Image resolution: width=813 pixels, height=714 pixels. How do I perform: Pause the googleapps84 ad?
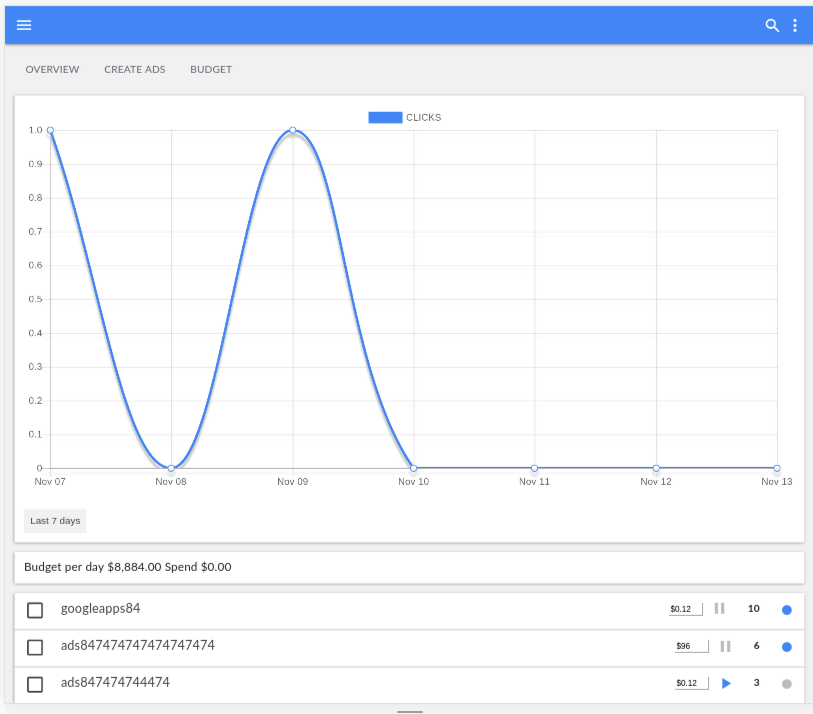[x=719, y=609]
